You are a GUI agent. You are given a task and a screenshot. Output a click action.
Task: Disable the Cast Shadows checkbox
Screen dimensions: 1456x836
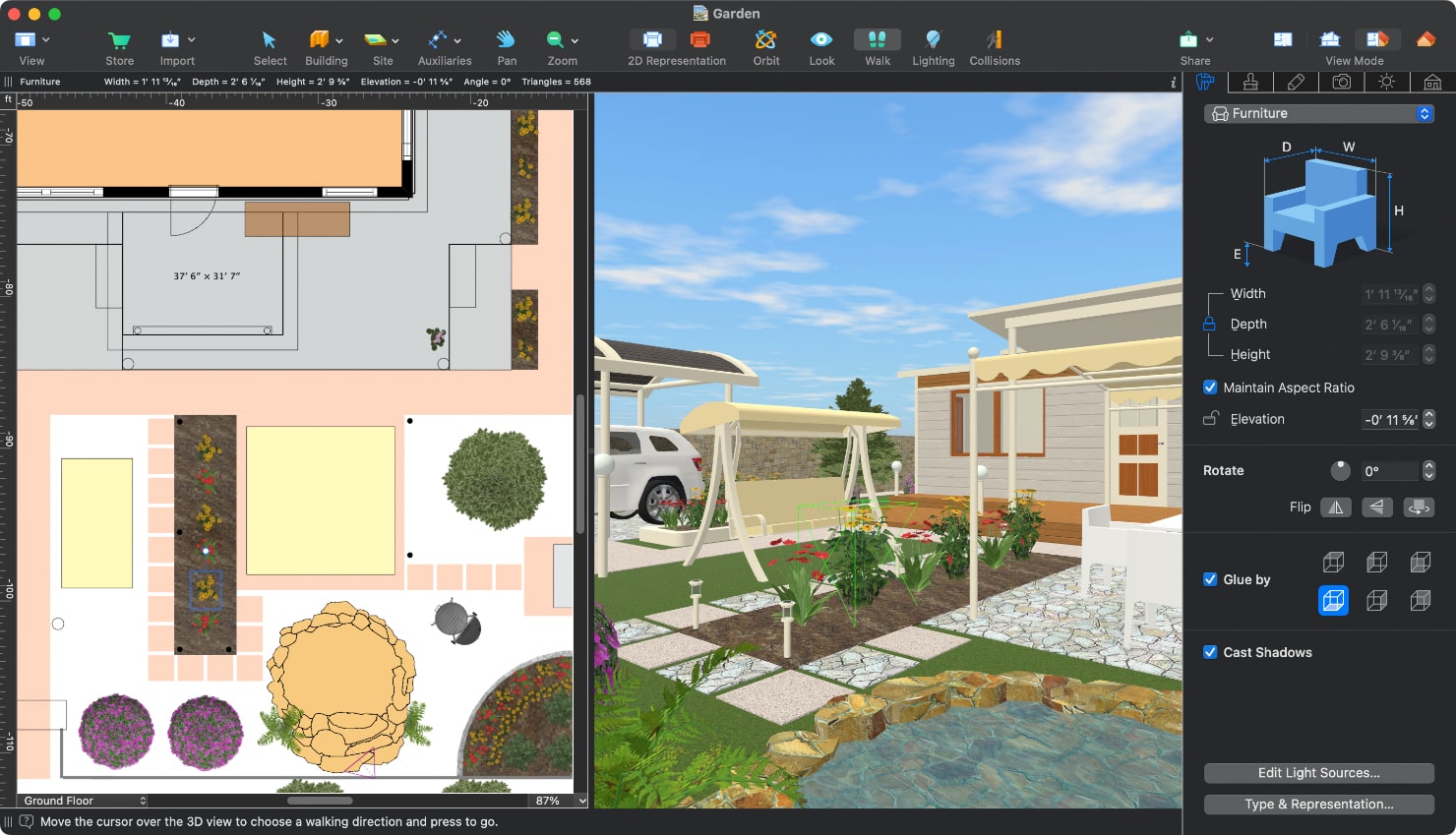(1210, 652)
